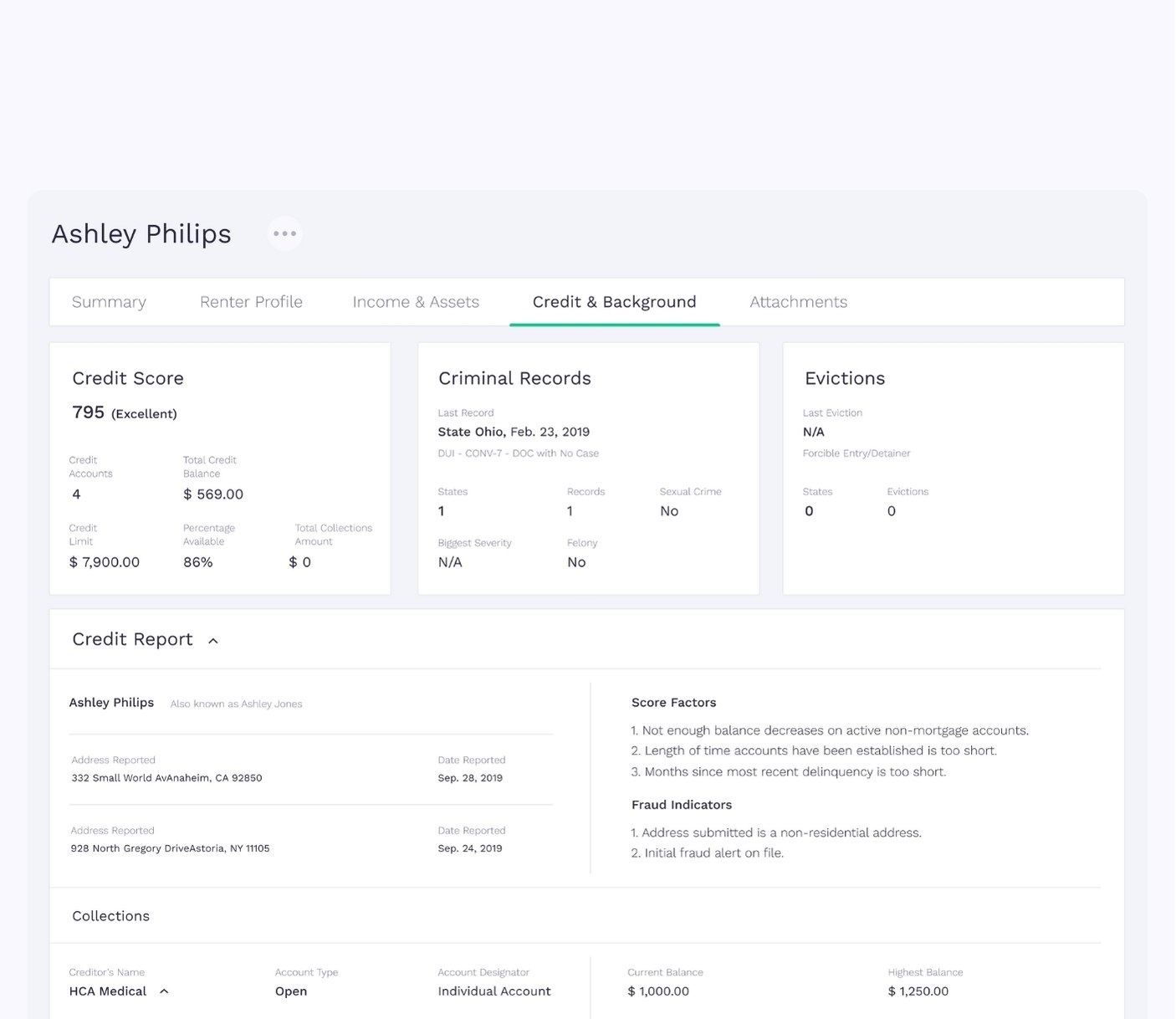Open the Renter Profile tab
This screenshot has width=1176, height=1019.
[x=251, y=302]
